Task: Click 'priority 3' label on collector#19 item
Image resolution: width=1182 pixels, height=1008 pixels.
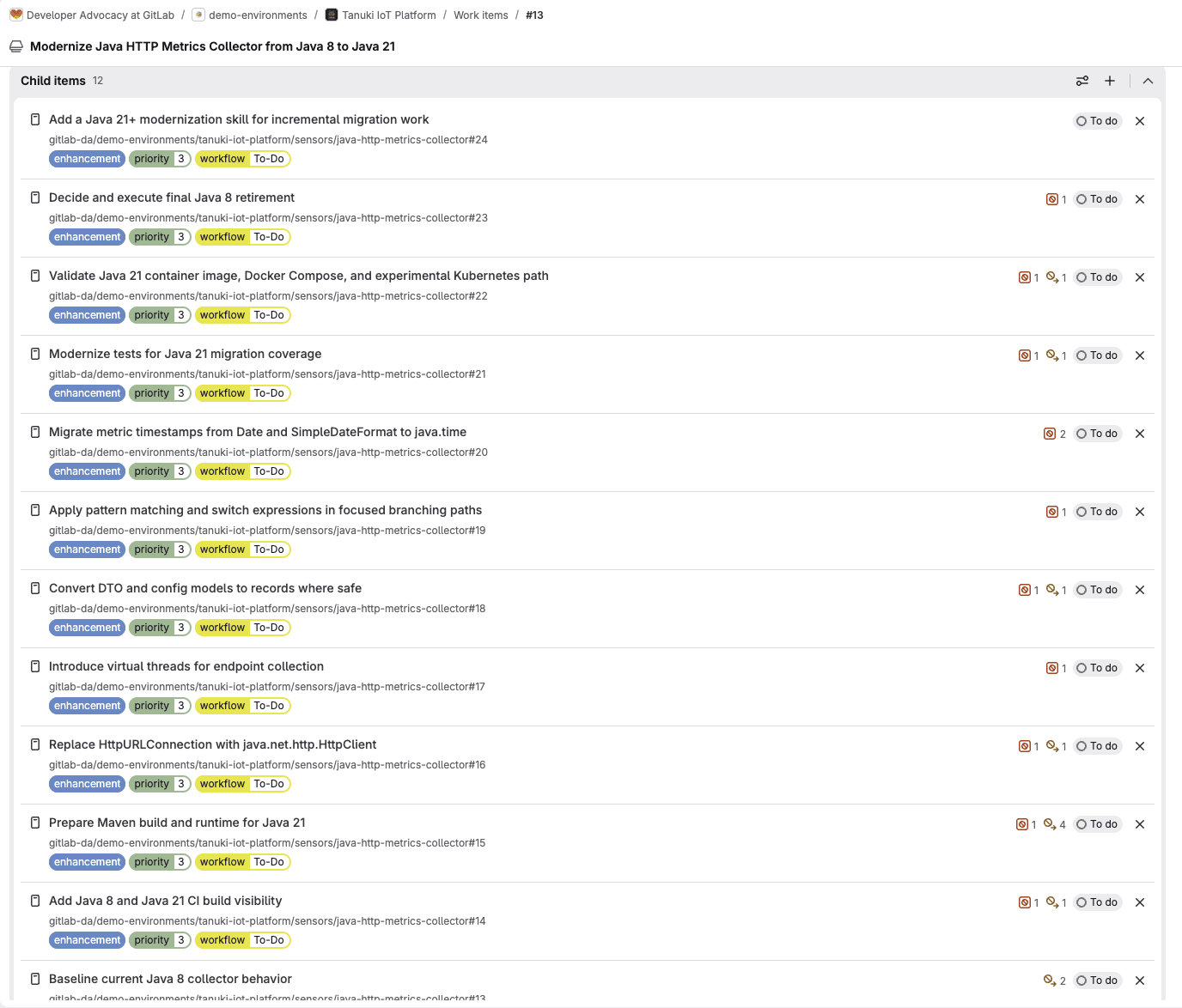Action: tap(160, 550)
